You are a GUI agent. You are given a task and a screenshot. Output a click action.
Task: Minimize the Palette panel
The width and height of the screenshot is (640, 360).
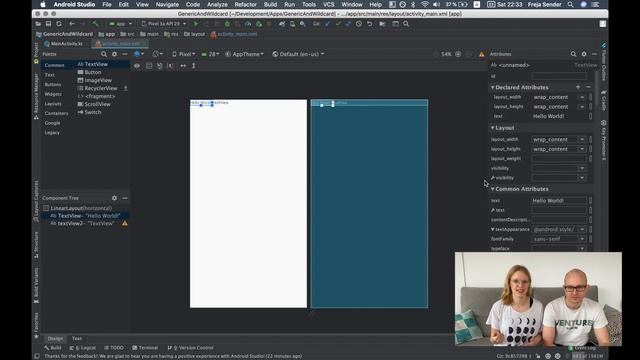[x=125, y=54]
